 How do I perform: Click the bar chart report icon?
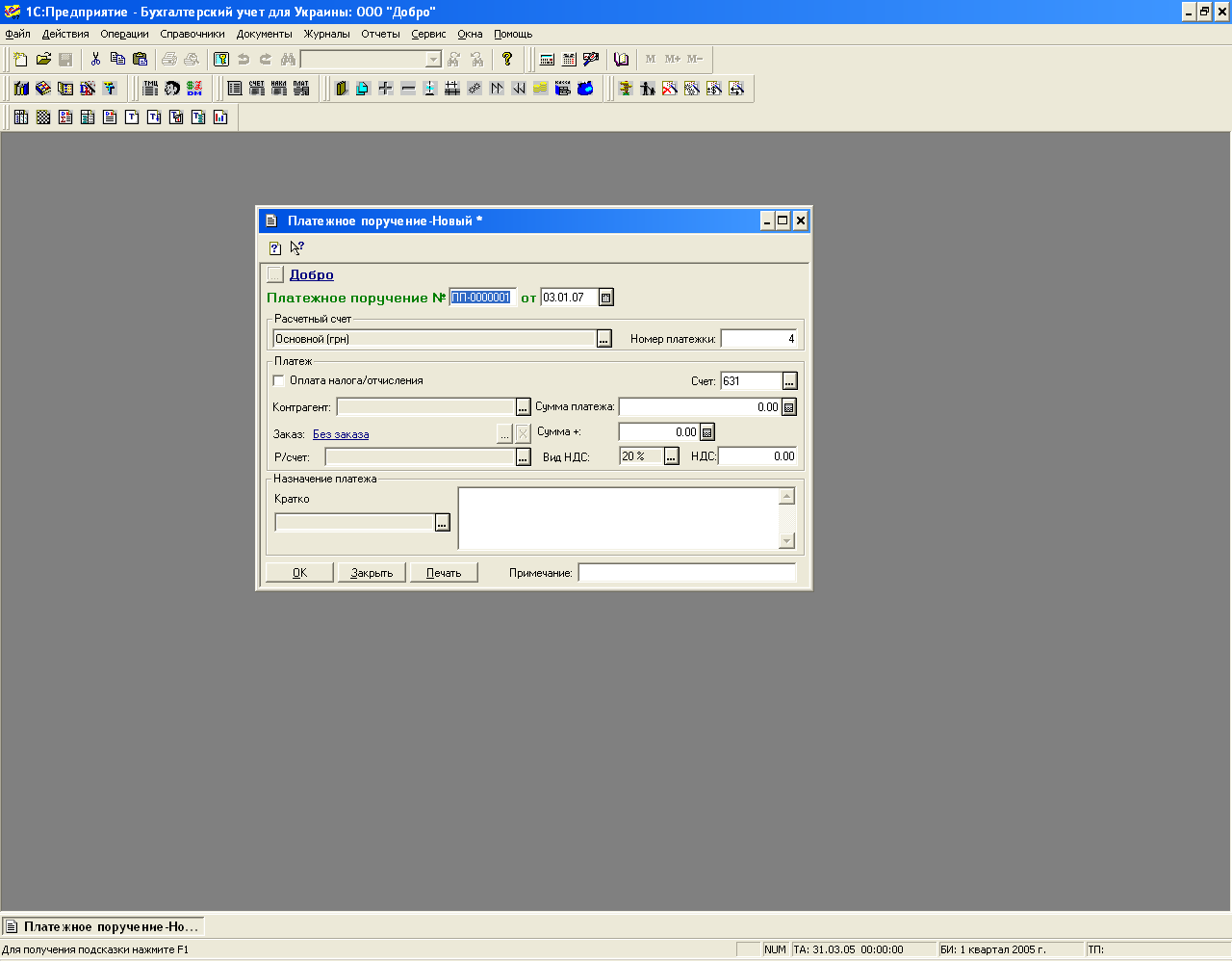220,117
